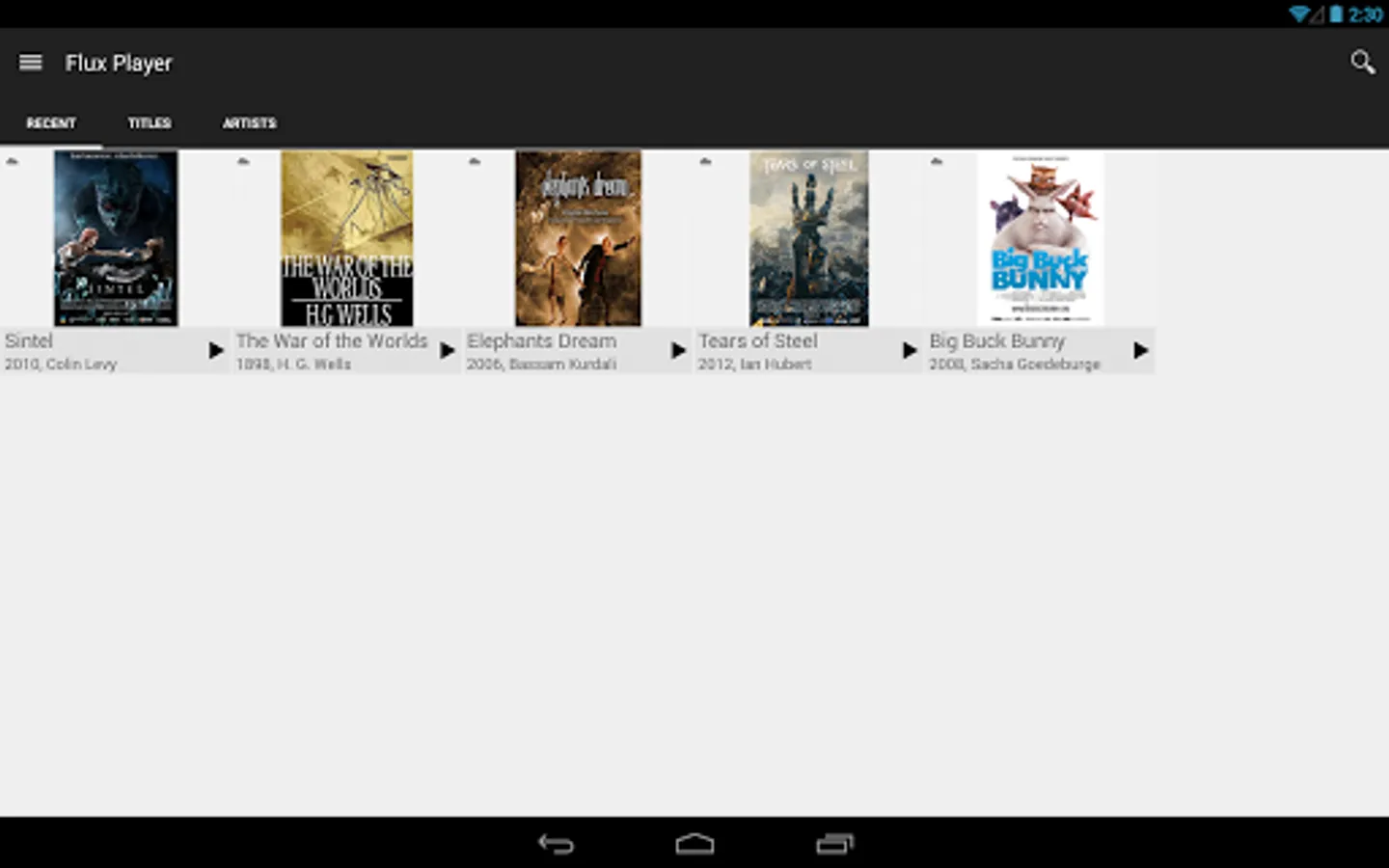
Task: Tap cloud icon above Big Buck Bunny poster
Action: point(937,161)
